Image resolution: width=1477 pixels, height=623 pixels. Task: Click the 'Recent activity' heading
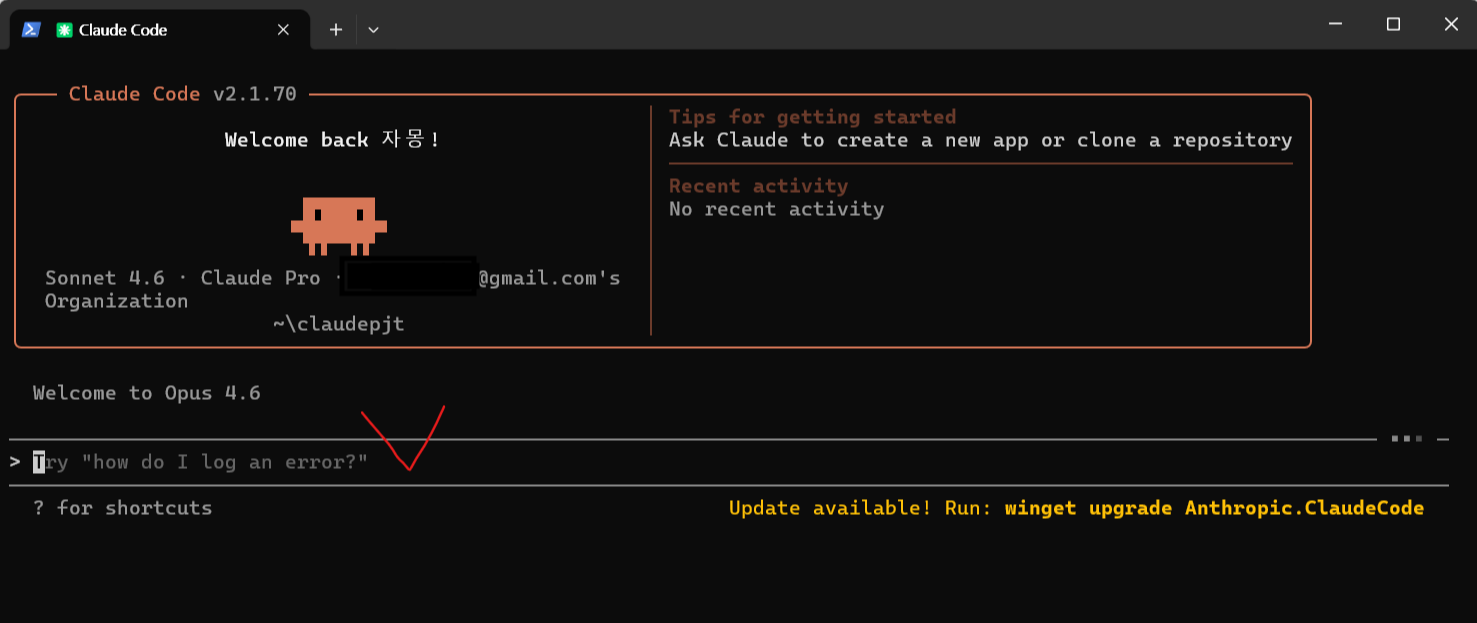pos(758,186)
